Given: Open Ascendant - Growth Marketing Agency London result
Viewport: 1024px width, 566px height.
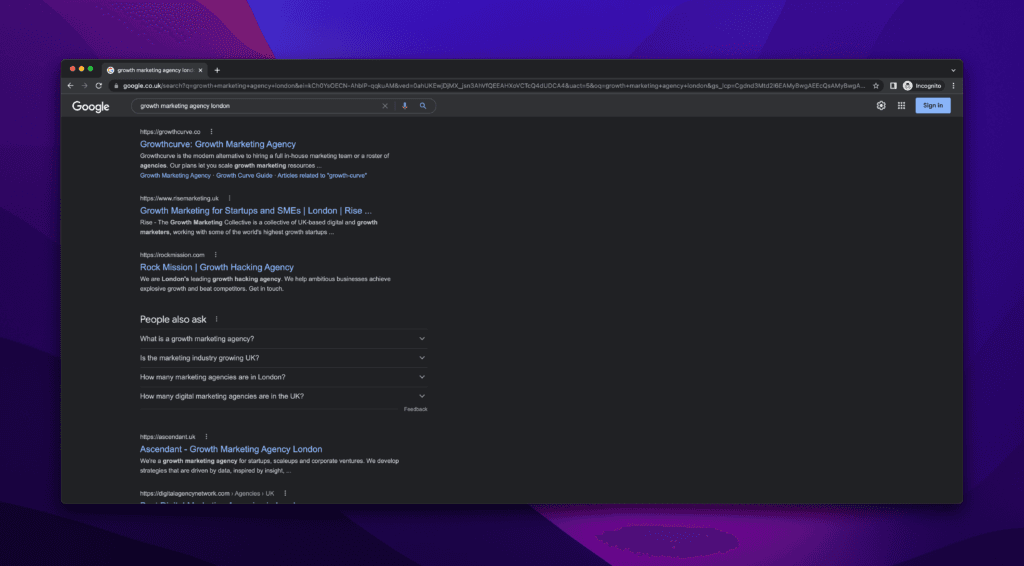Looking at the screenshot, I should point(231,449).
